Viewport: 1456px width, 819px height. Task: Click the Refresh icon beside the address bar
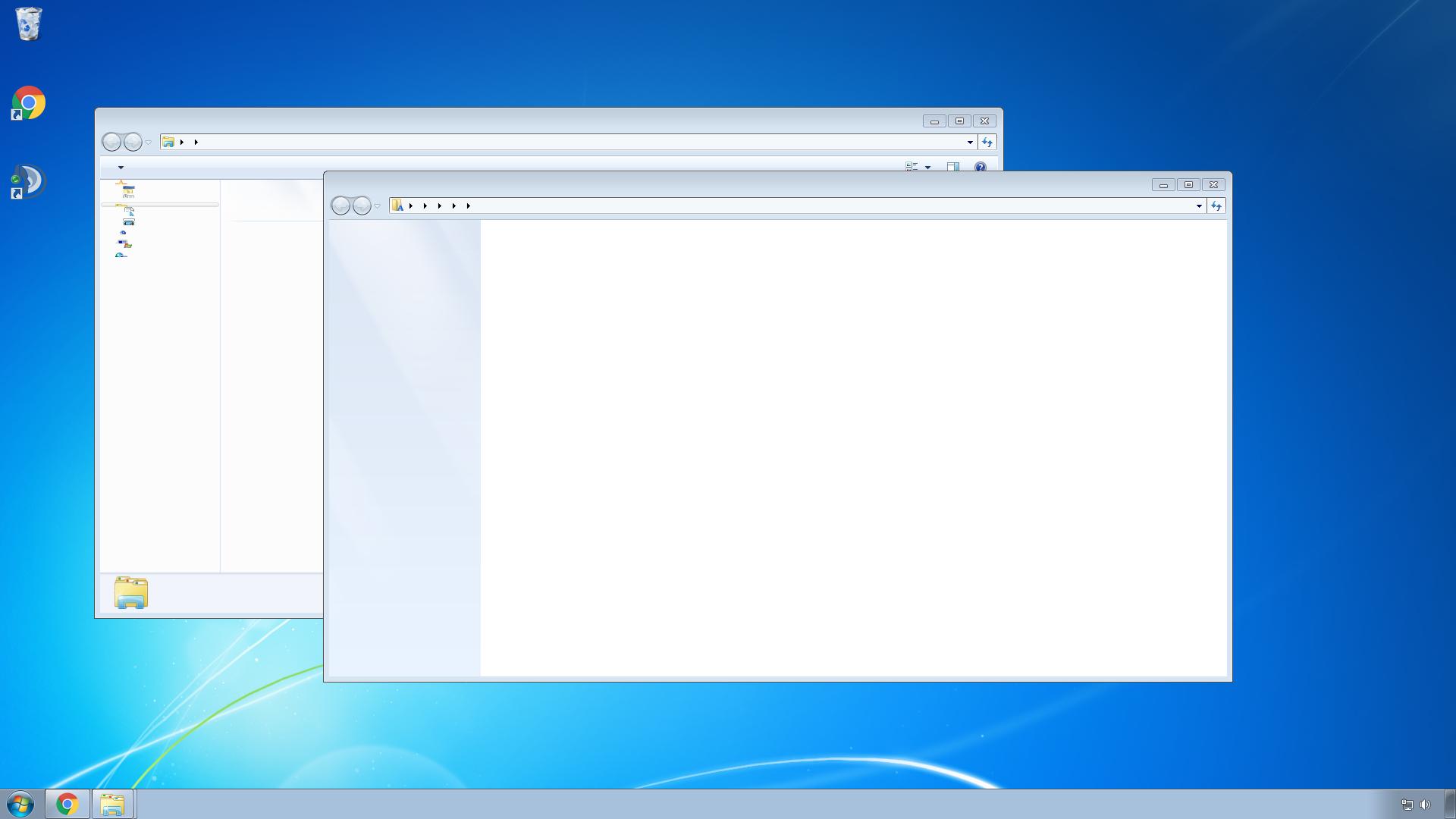1216,206
